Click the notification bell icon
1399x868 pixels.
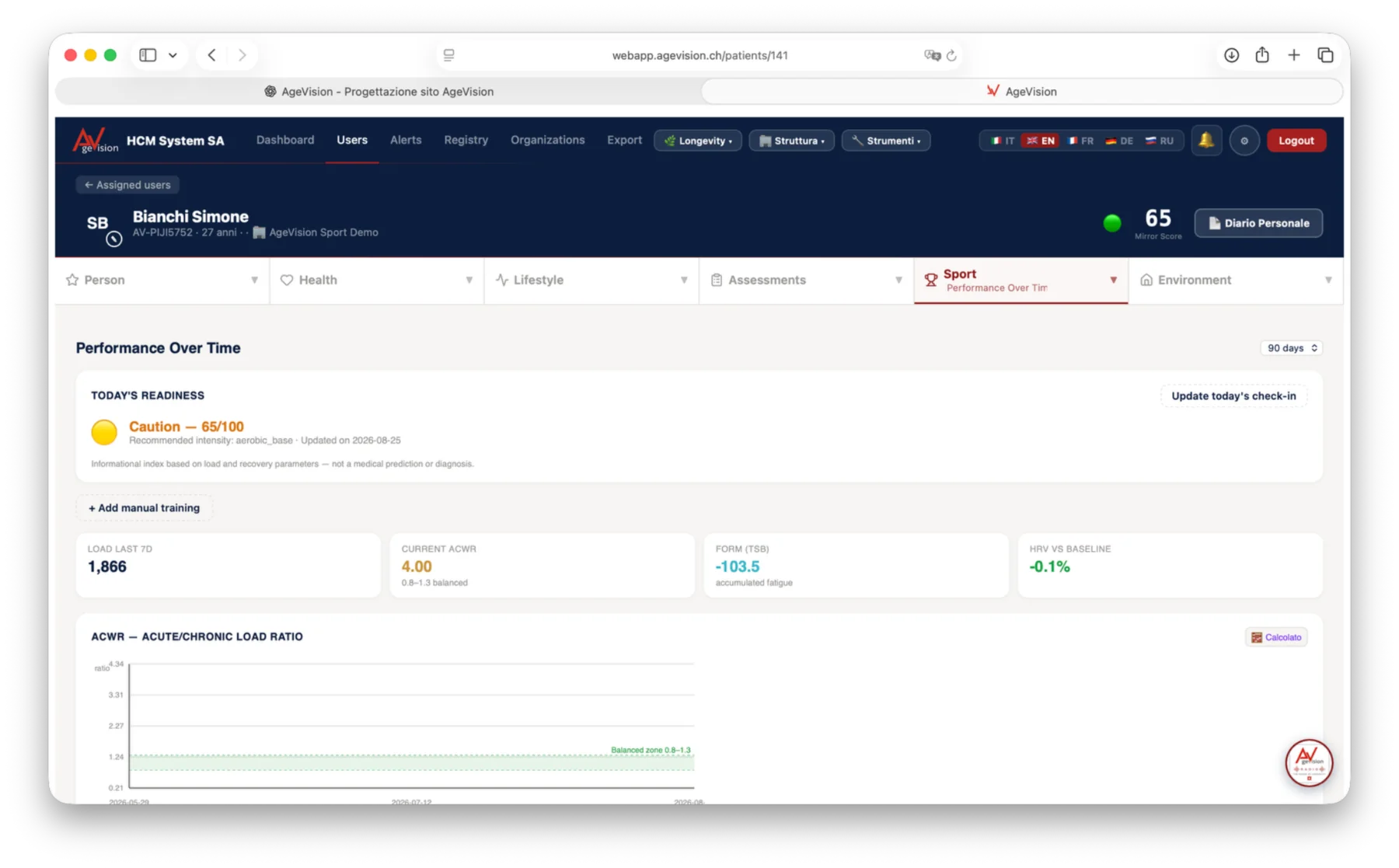1205,141
